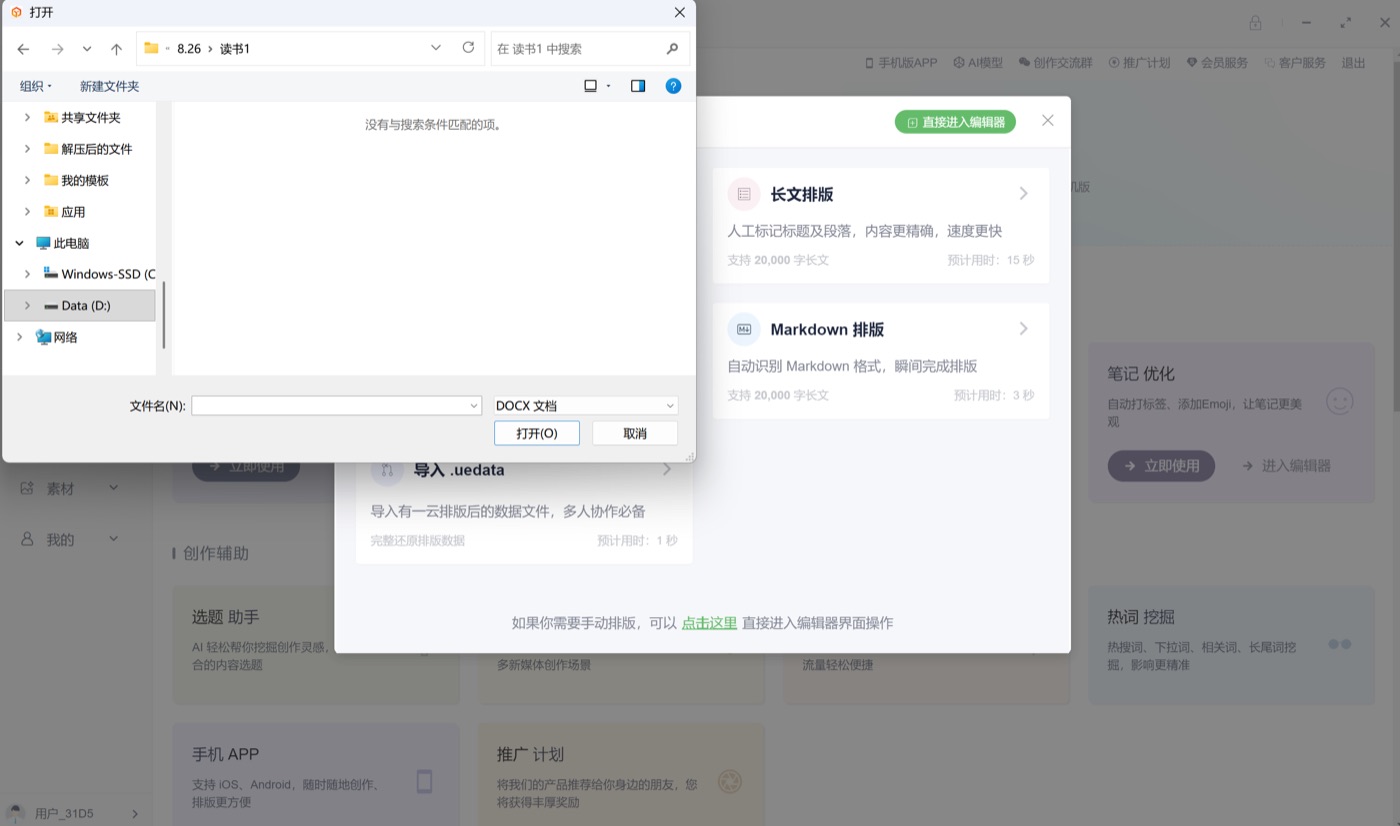Open the 组织 menu
1400x826 pixels.
(x=36, y=86)
